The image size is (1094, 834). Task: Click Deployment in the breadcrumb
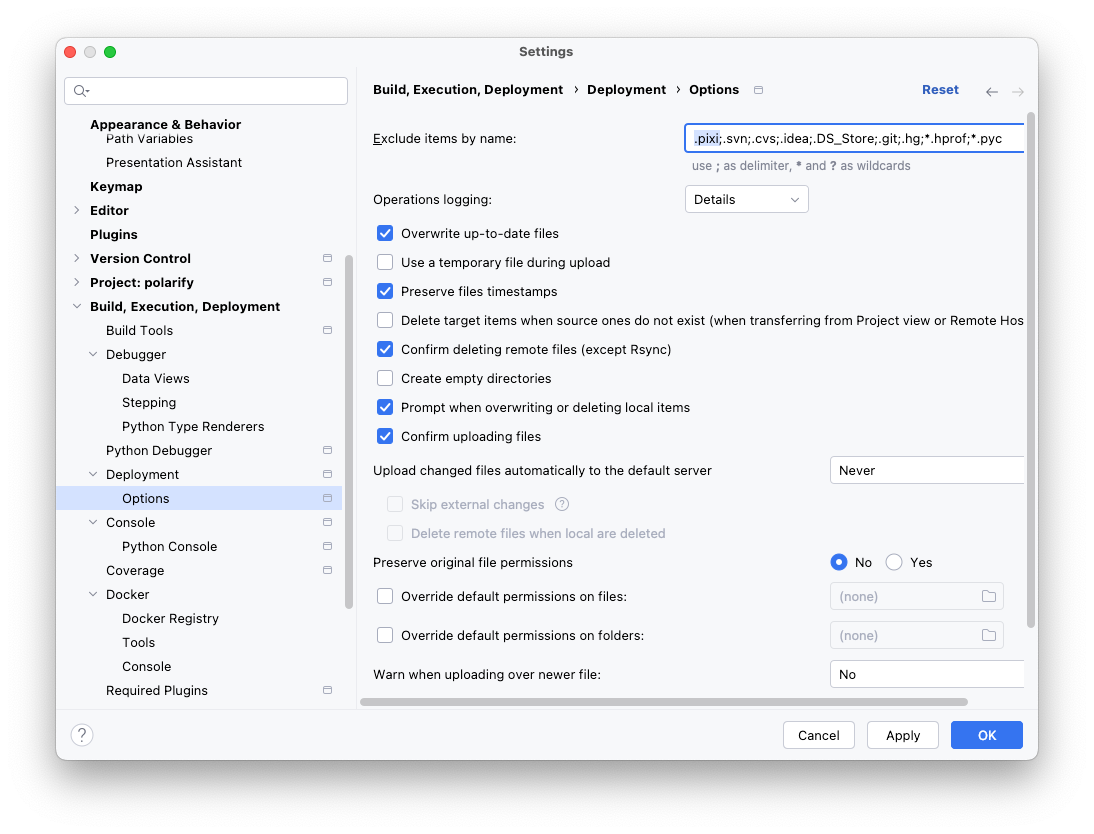[627, 89]
